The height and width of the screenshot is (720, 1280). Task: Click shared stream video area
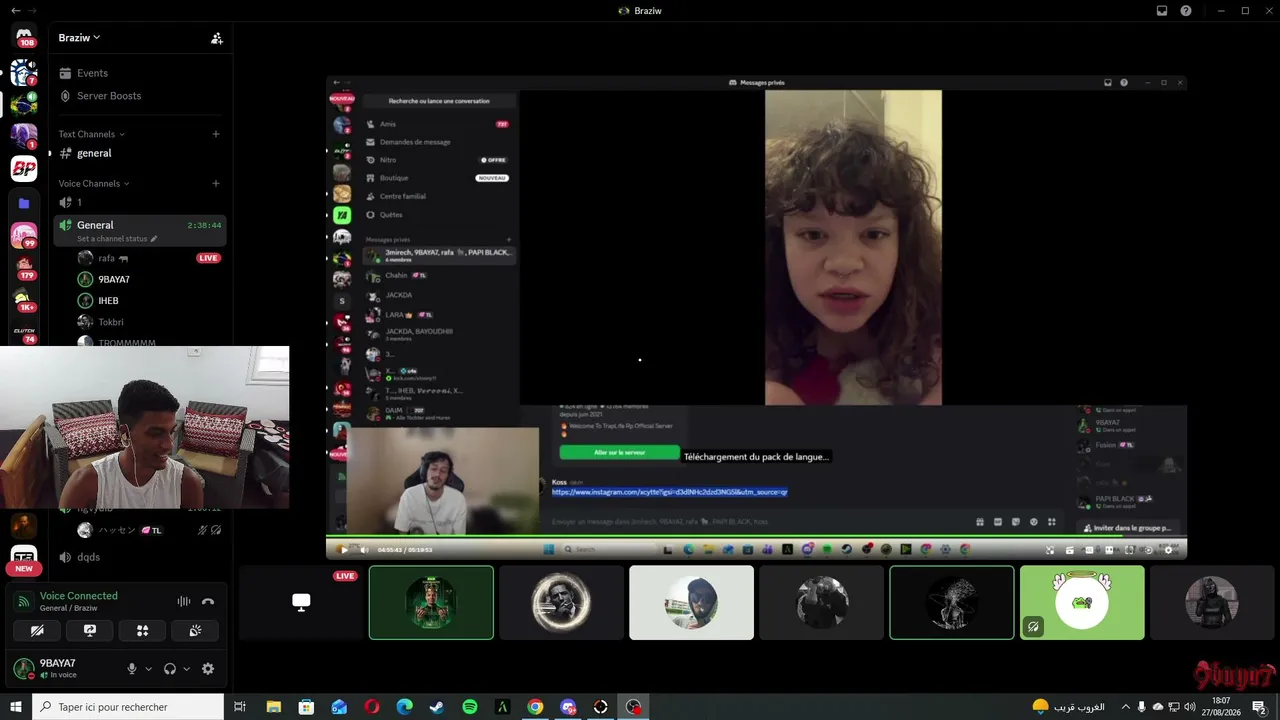click(x=756, y=317)
